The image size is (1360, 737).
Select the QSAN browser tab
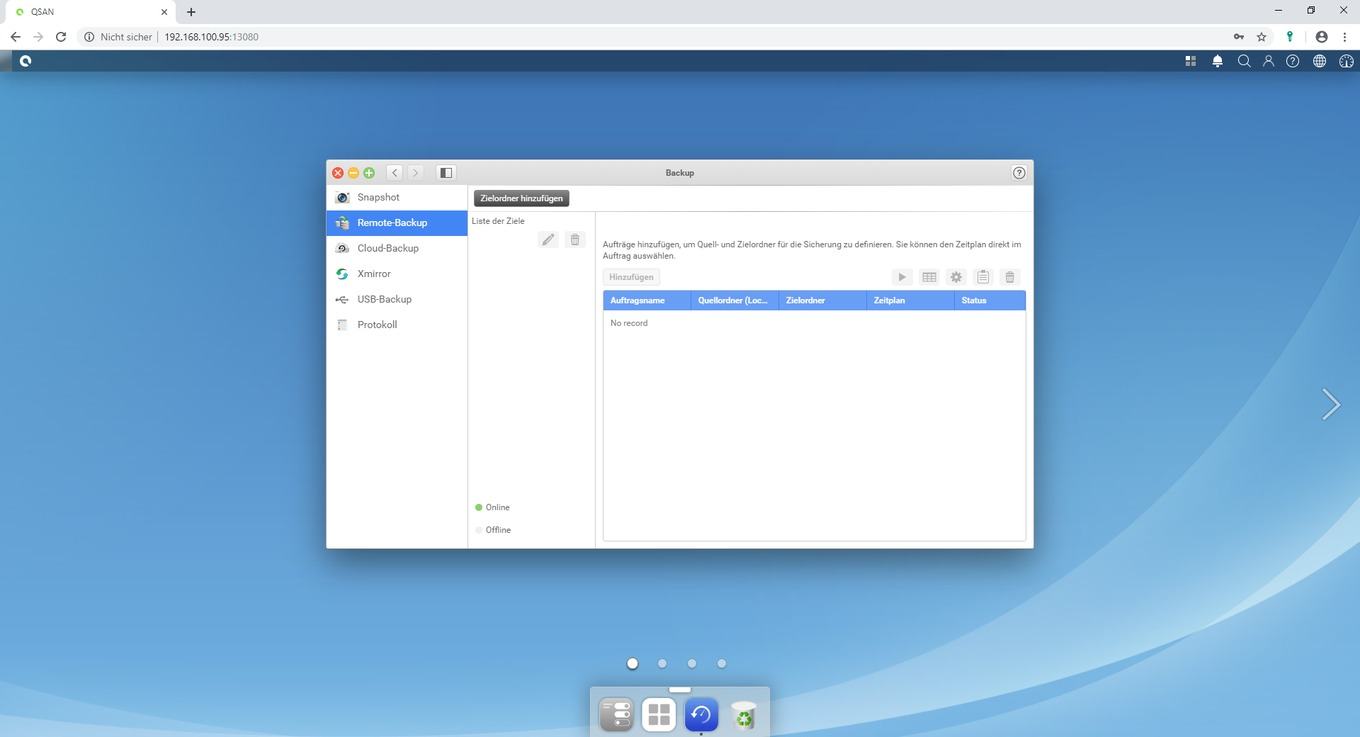(x=92, y=12)
